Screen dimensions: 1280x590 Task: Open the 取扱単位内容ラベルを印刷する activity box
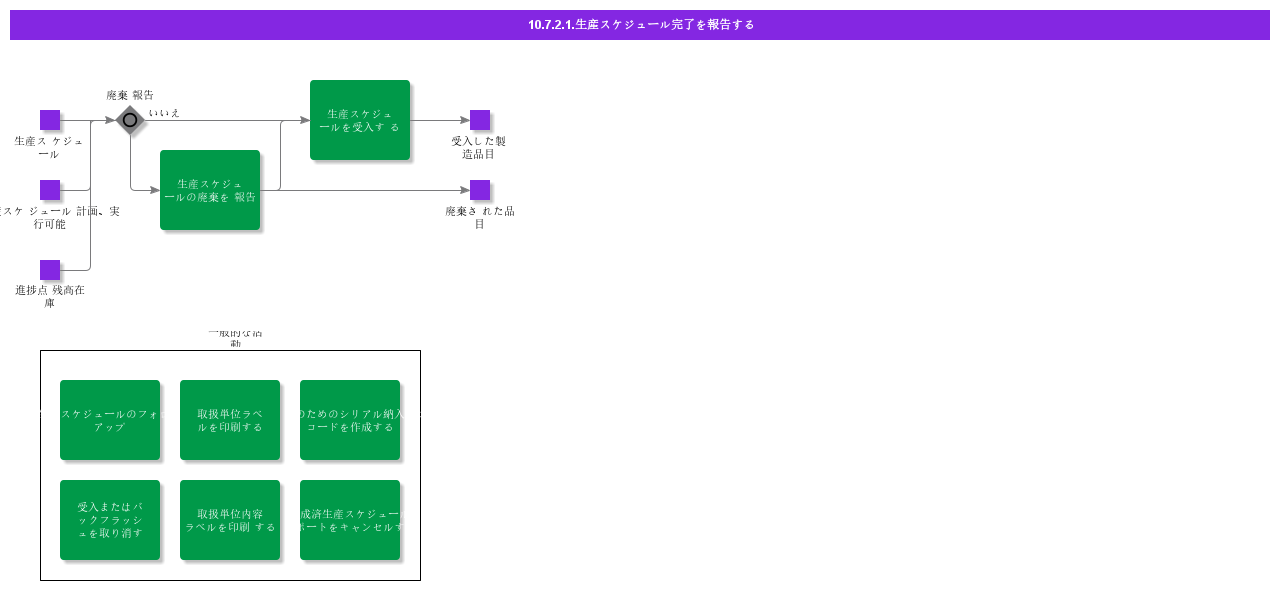[x=230, y=520]
